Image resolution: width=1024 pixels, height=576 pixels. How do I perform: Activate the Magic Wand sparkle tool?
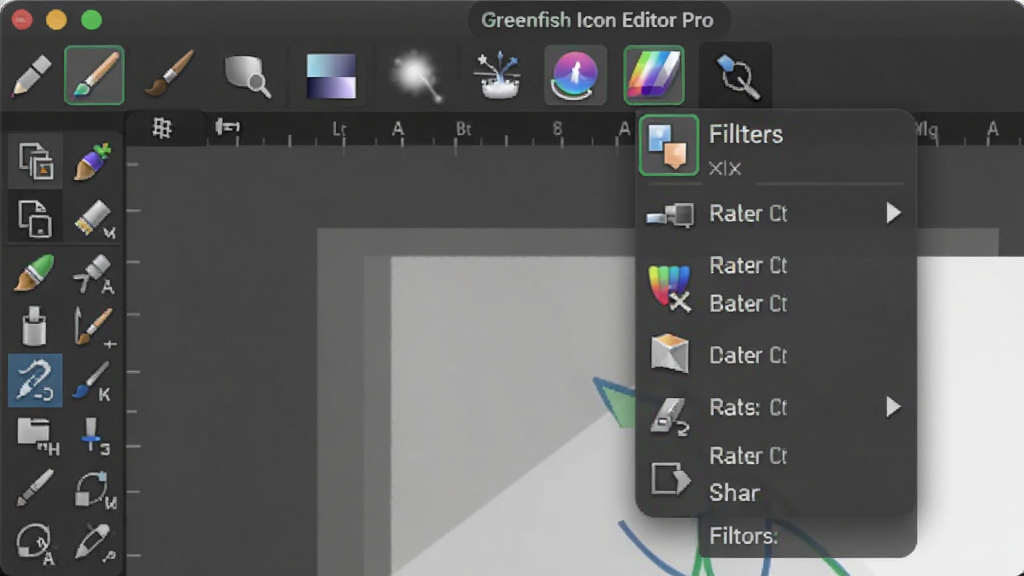418,77
